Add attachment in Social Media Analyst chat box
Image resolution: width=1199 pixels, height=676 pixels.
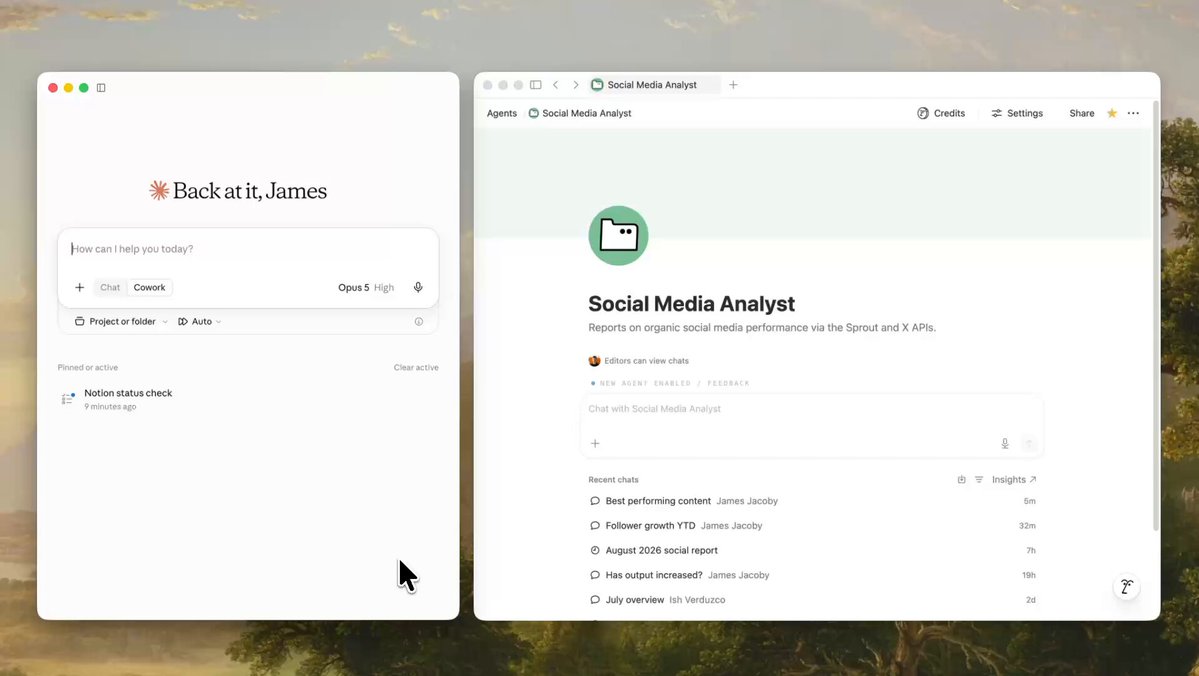pyautogui.click(x=595, y=444)
